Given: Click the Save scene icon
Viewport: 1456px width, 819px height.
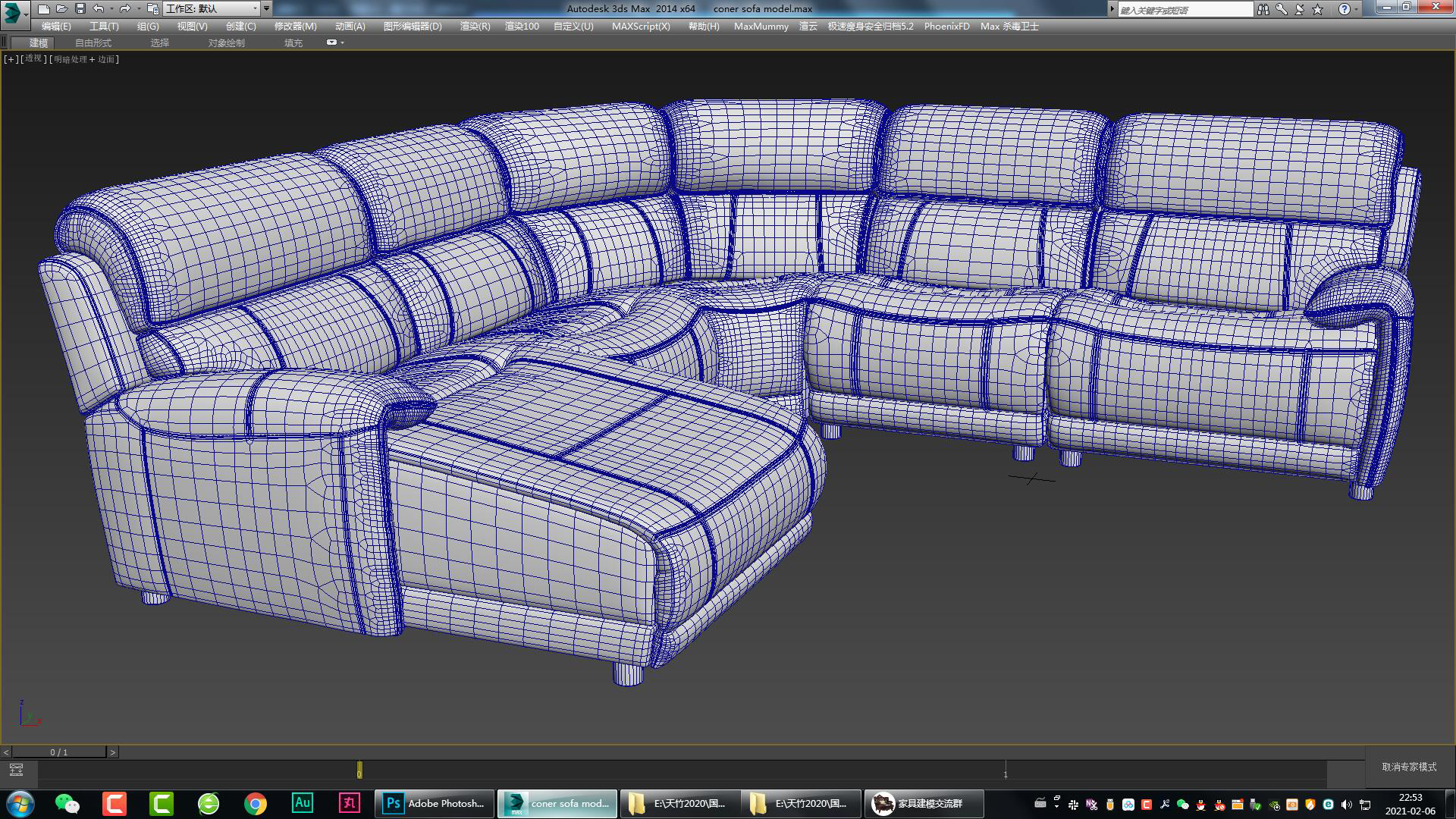Looking at the screenshot, I should tap(80, 9).
